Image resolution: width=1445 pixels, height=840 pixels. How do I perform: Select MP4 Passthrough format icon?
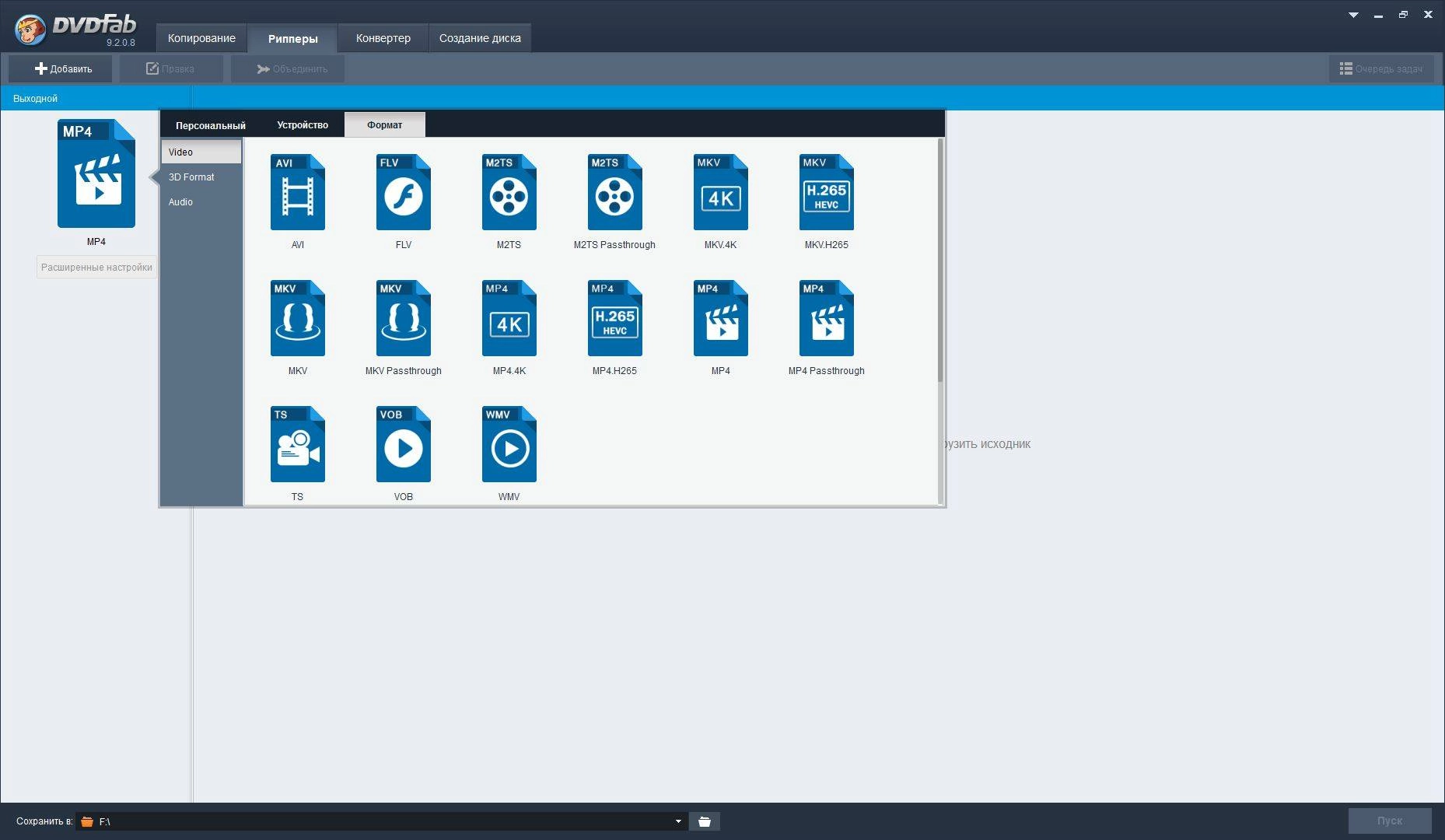[827, 318]
